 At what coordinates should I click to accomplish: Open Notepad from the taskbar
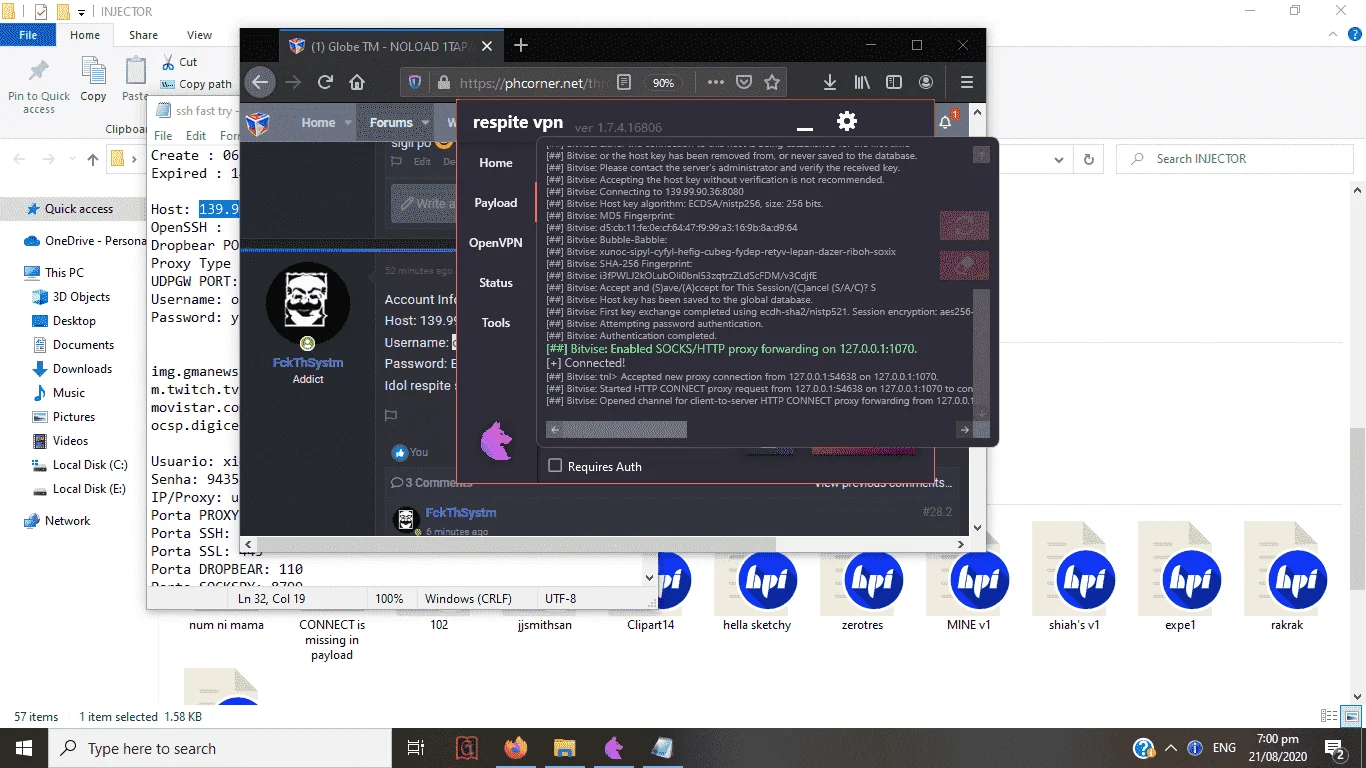[663, 748]
